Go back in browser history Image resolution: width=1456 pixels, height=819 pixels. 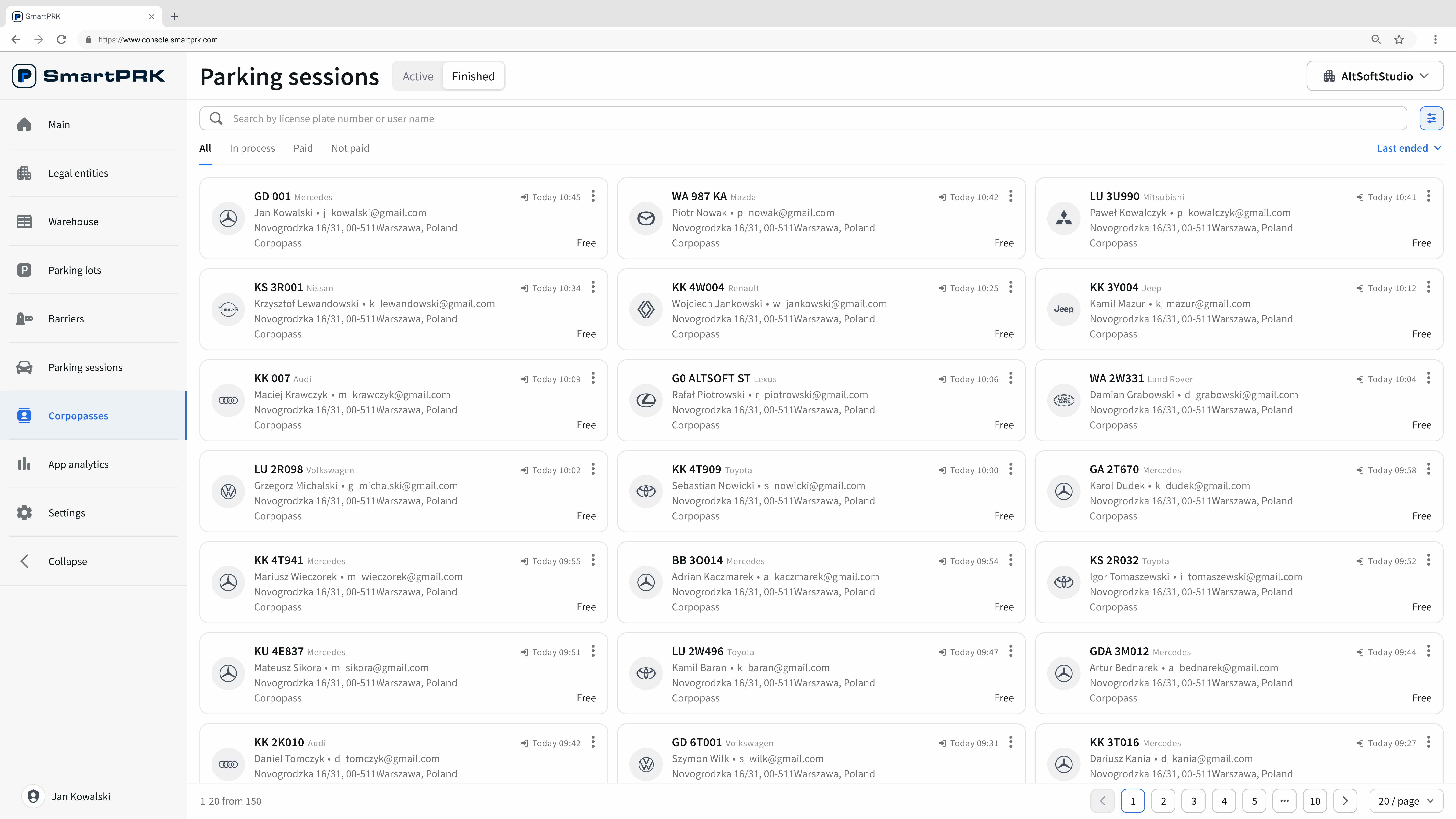pos(16,40)
